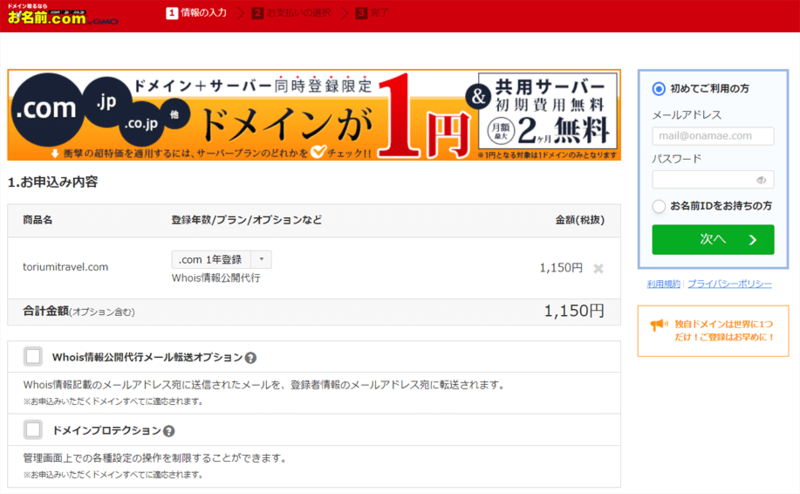Open the .com 1年登録 dropdown
The image size is (800, 494).
(x=221, y=259)
